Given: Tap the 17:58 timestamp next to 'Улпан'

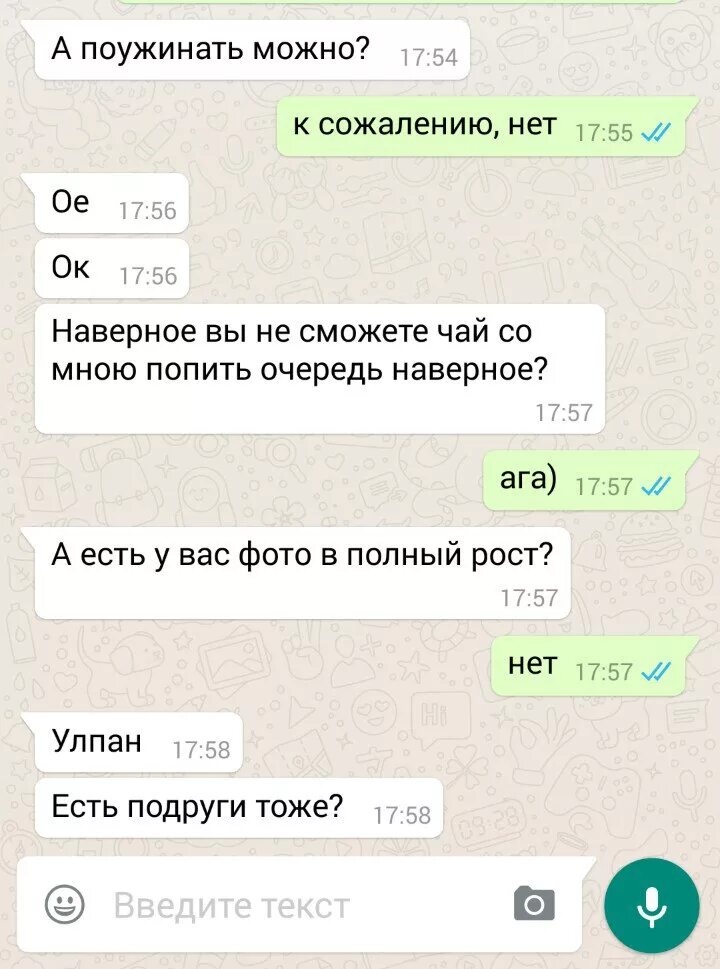Looking at the screenshot, I should (x=201, y=750).
